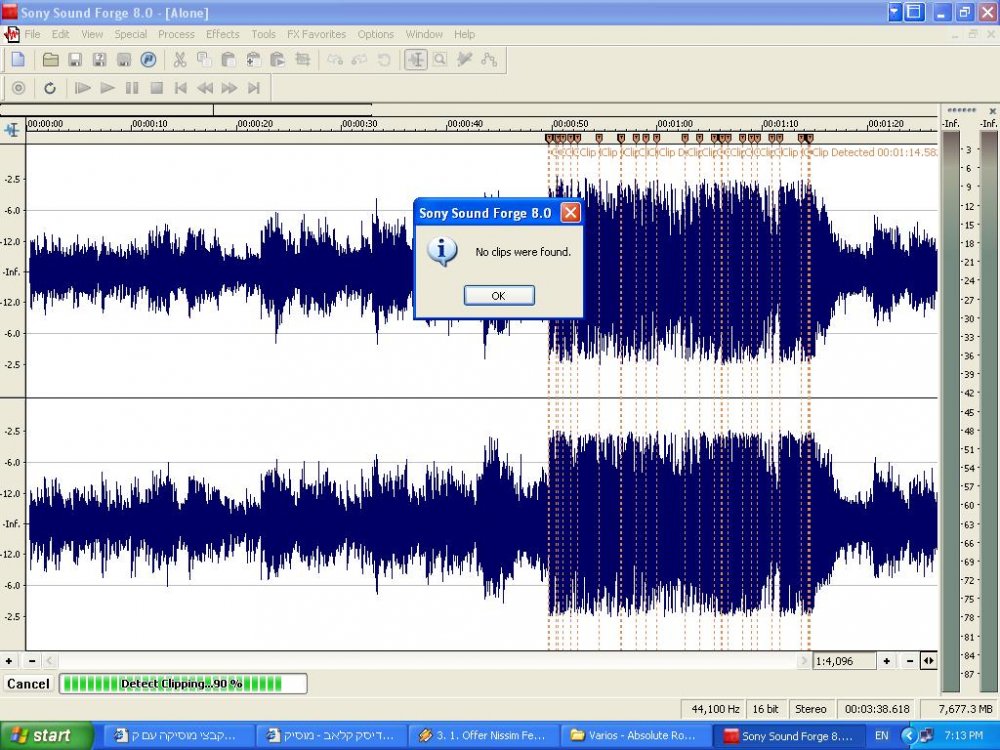Click the Clip Detected 00:01:14.58 marker label

874,152
